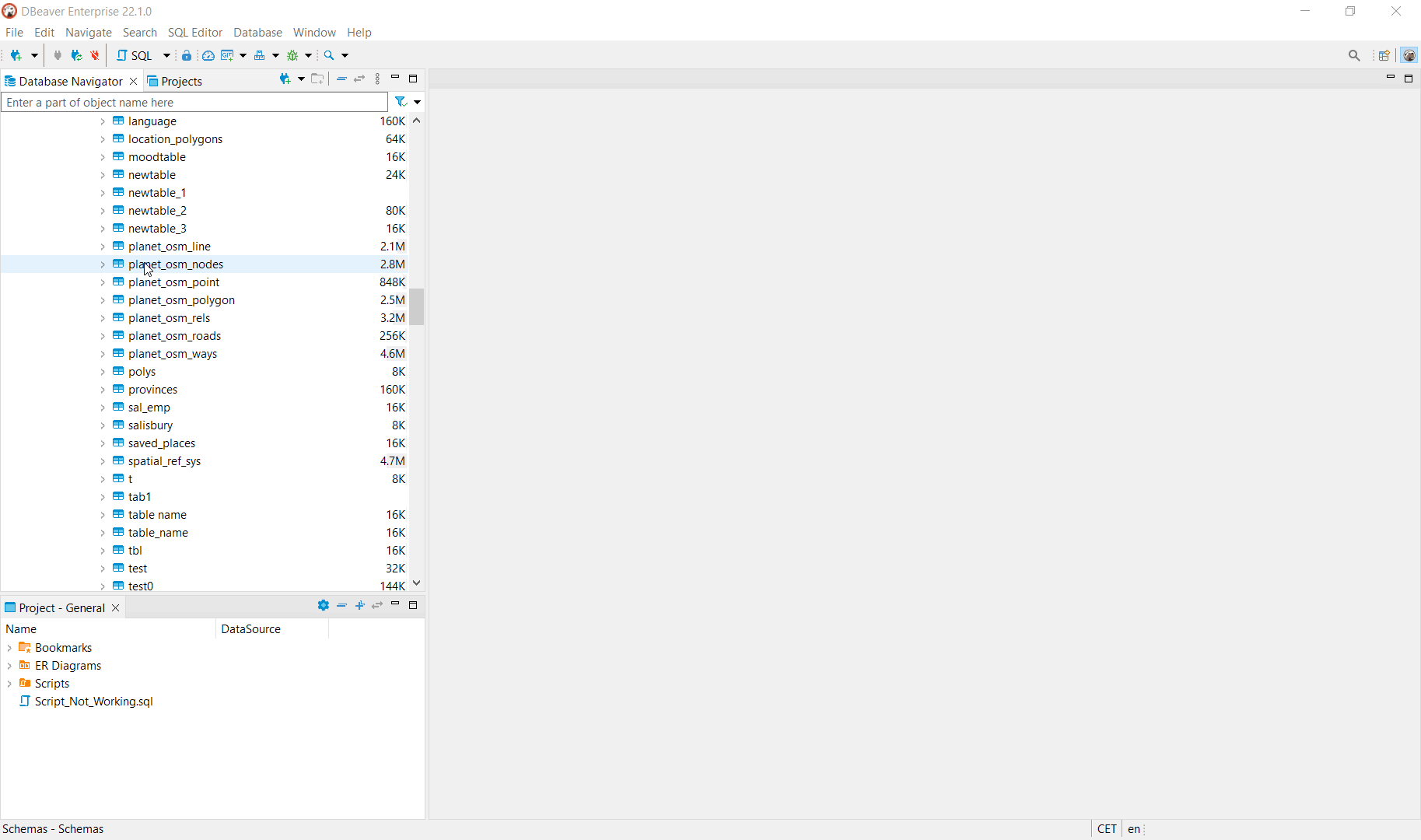Click the Tasks/deploy boxes icon in toolbar
1421x840 pixels.
point(260,55)
